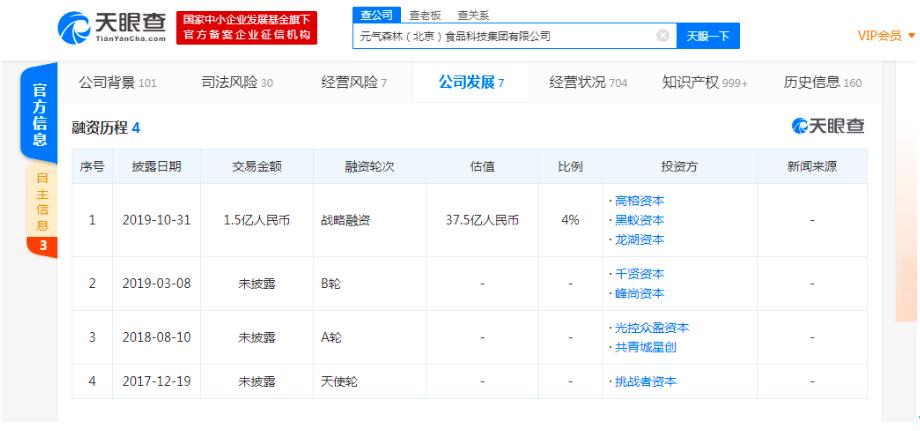
Task: Open investor link 共青城星创
Action: [645, 347]
